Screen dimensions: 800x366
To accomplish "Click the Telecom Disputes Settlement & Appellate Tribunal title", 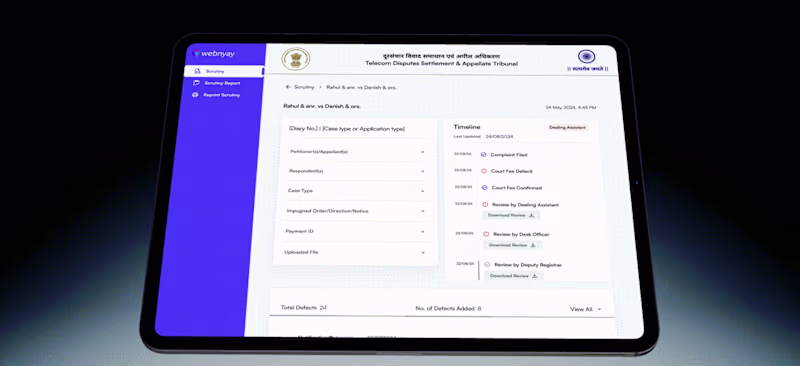I will click(x=441, y=64).
